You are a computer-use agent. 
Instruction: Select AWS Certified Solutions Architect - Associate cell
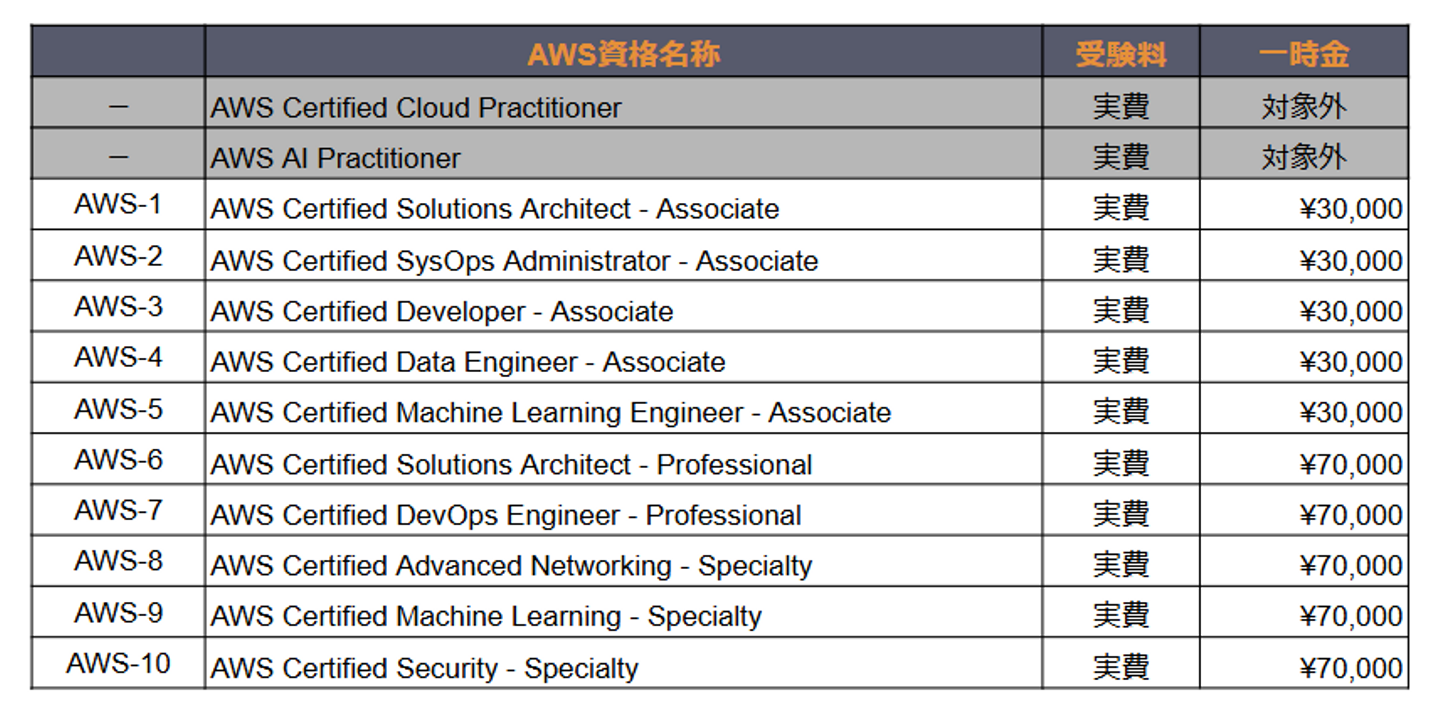494,210
